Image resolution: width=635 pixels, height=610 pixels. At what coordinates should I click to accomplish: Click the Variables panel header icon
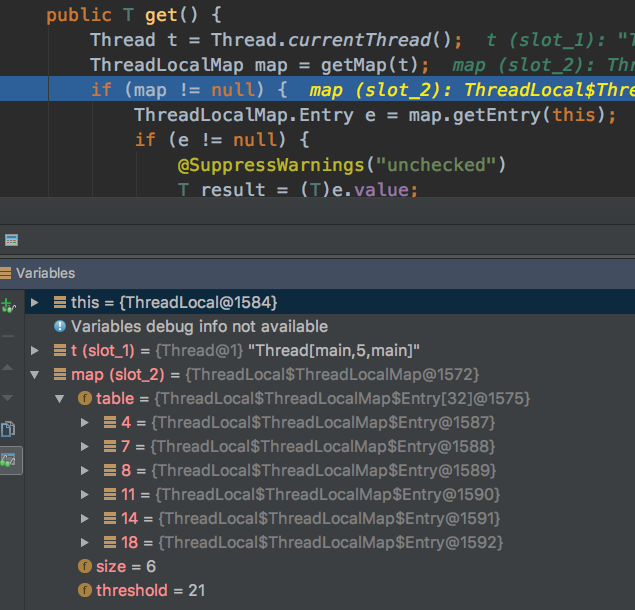tap(6, 273)
